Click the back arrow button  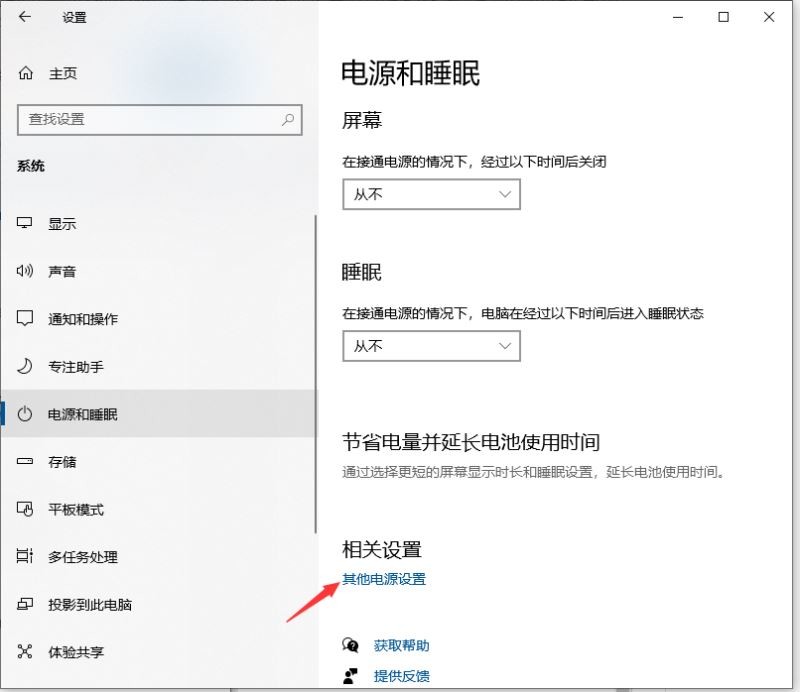22,18
